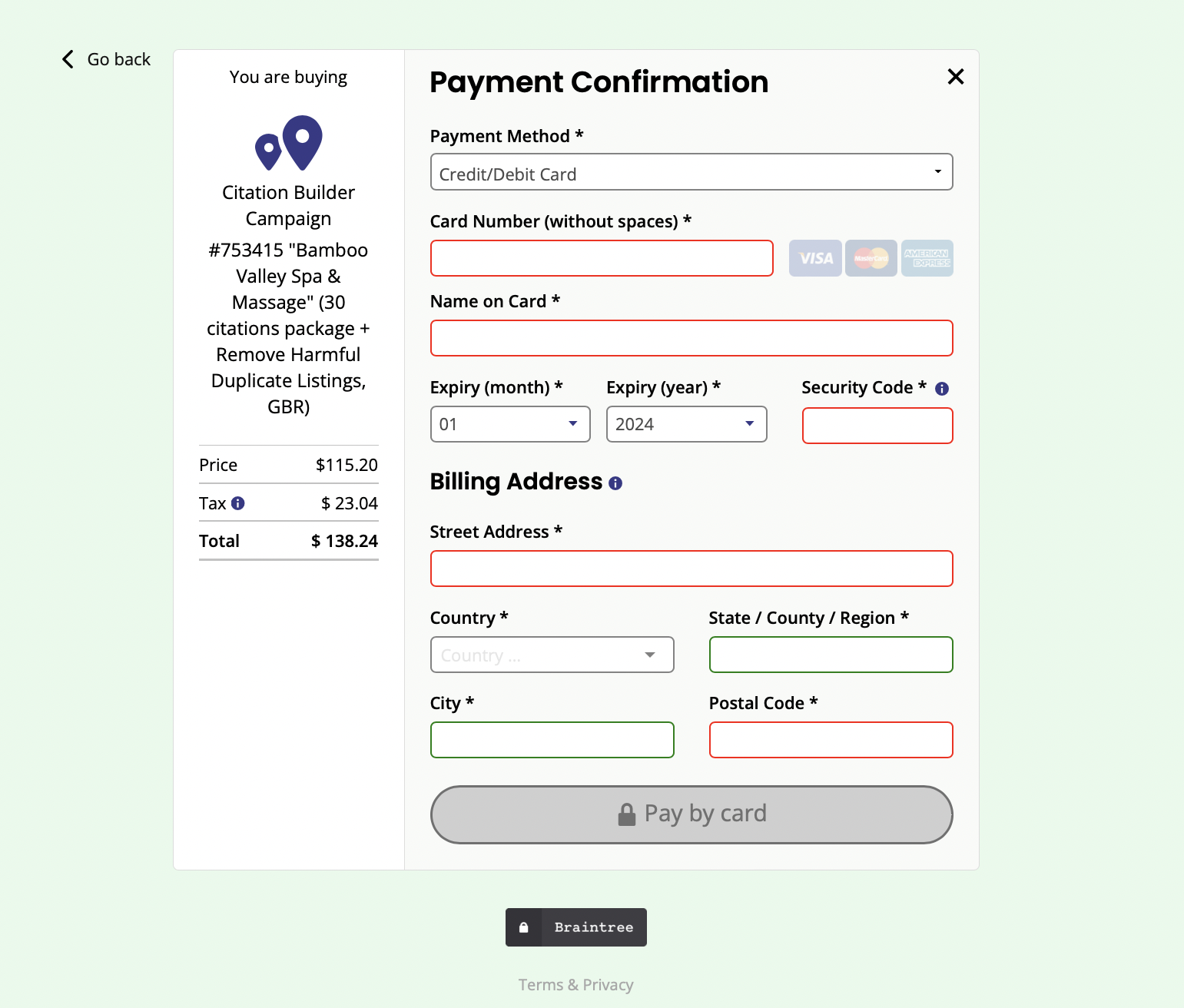This screenshot has width=1184, height=1008.
Task: Click the Pay by card button
Action: [x=691, y=814]
